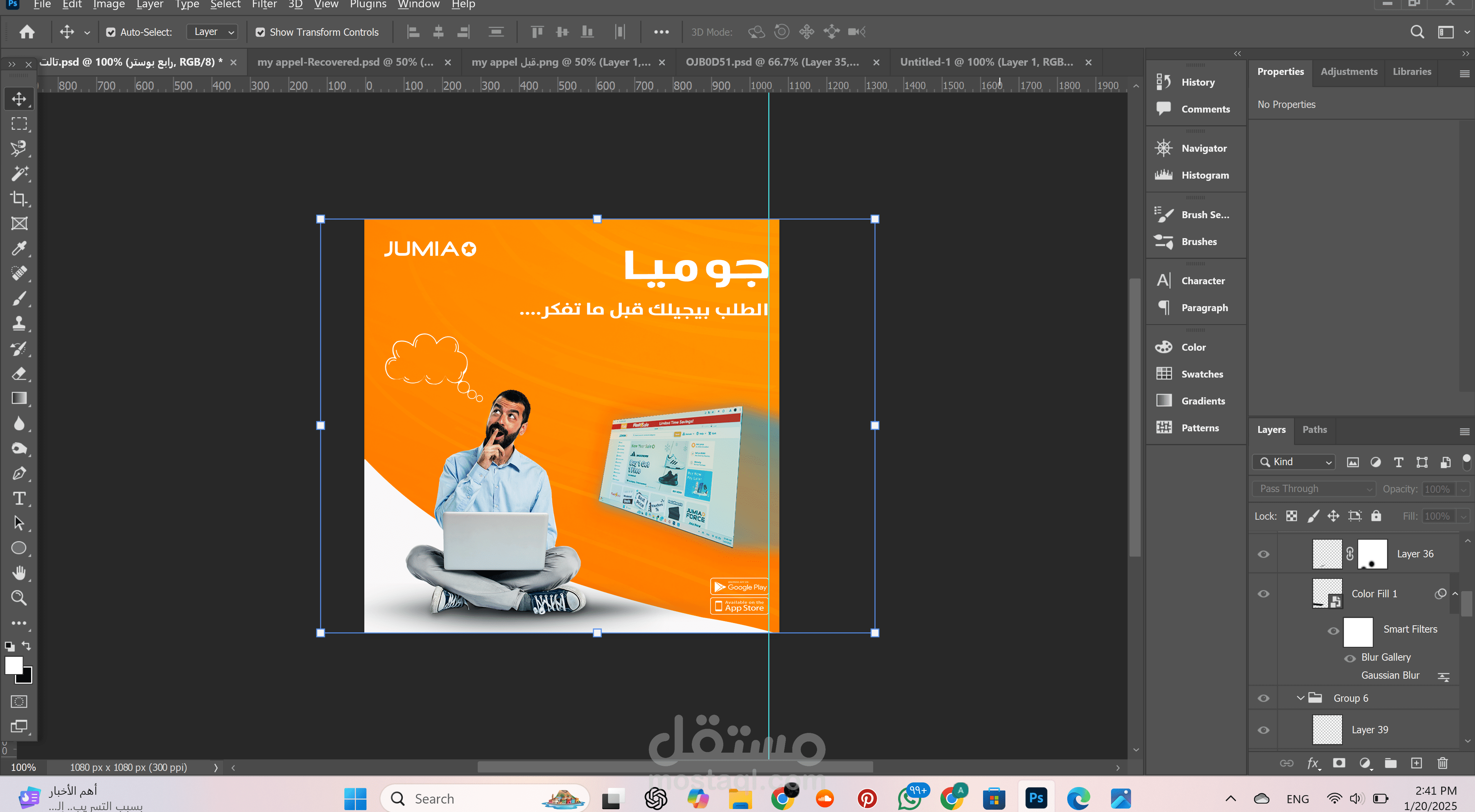Image resolution: width=1475 pixels, height=812 pixels.
Task: Hide the Color Fill 1 layer
Action: [1264, 593]
